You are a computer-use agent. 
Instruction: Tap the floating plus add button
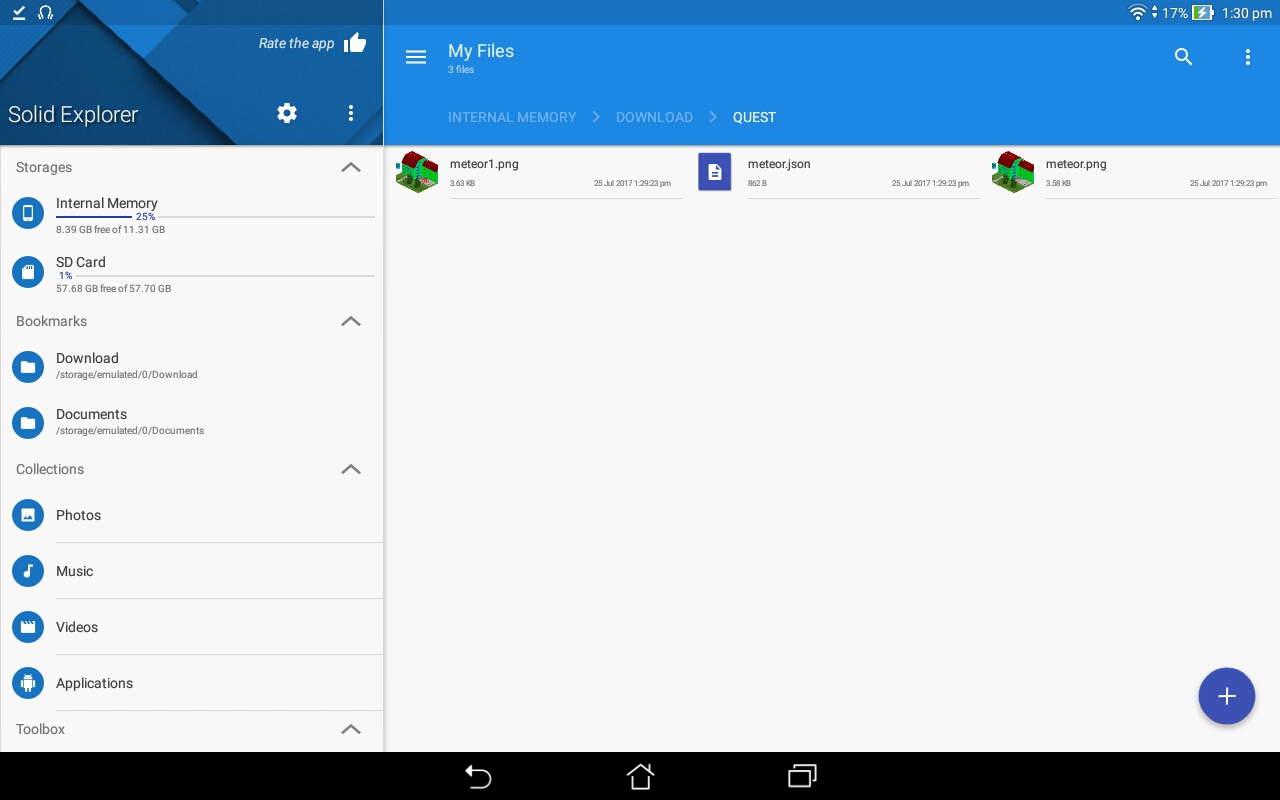click(x=1227, y=696)
